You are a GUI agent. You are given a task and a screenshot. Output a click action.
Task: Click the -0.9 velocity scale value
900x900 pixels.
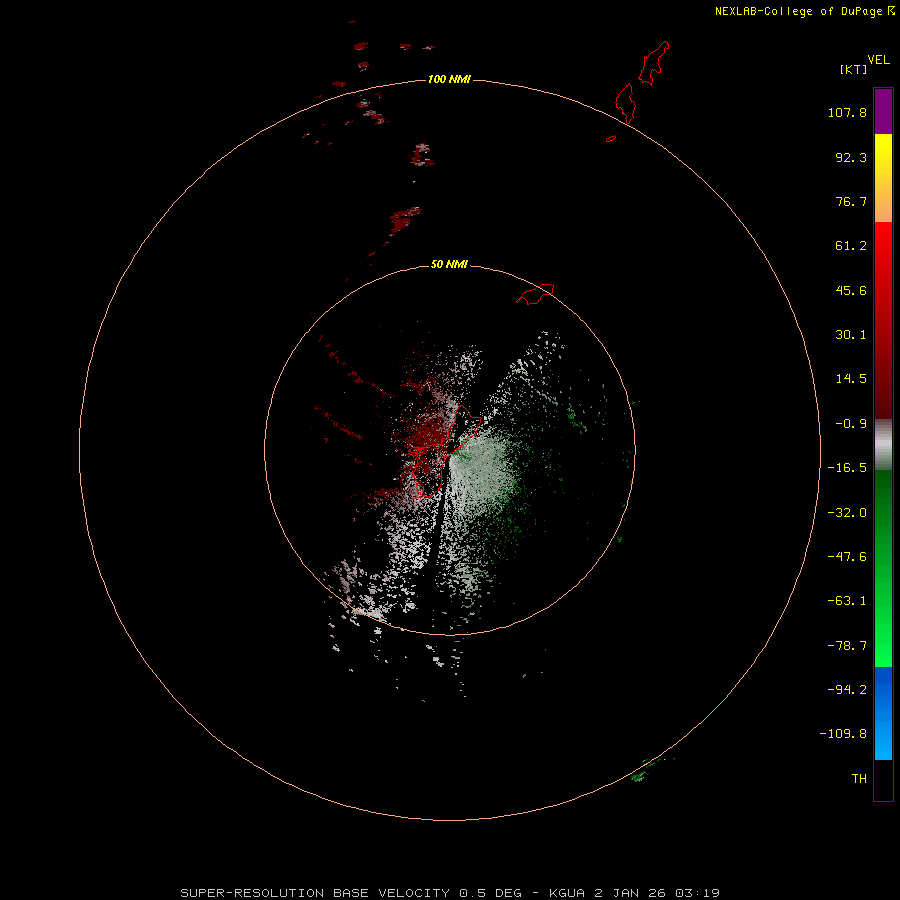pyautogui.click(x=851, y=424)
